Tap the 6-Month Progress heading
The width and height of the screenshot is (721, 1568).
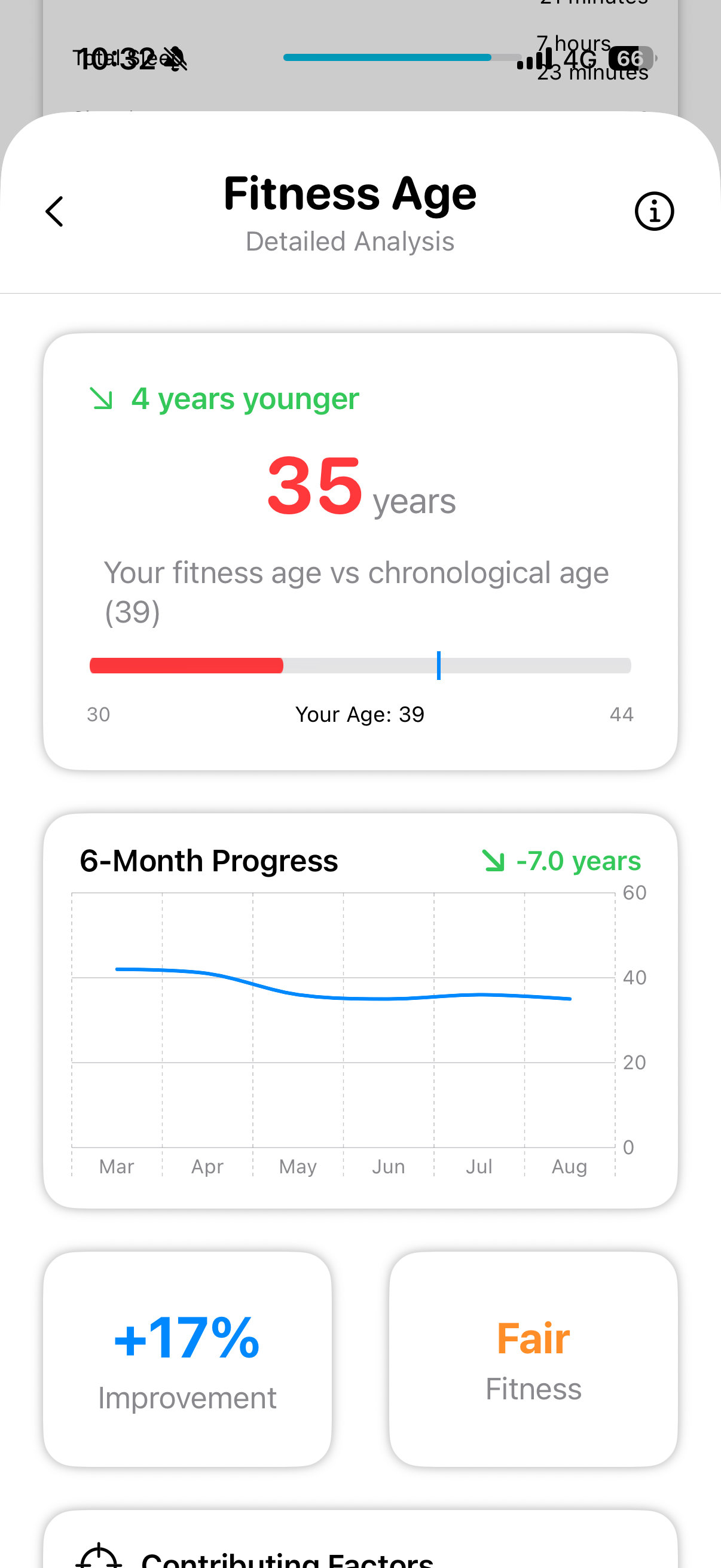click(209, 861)
